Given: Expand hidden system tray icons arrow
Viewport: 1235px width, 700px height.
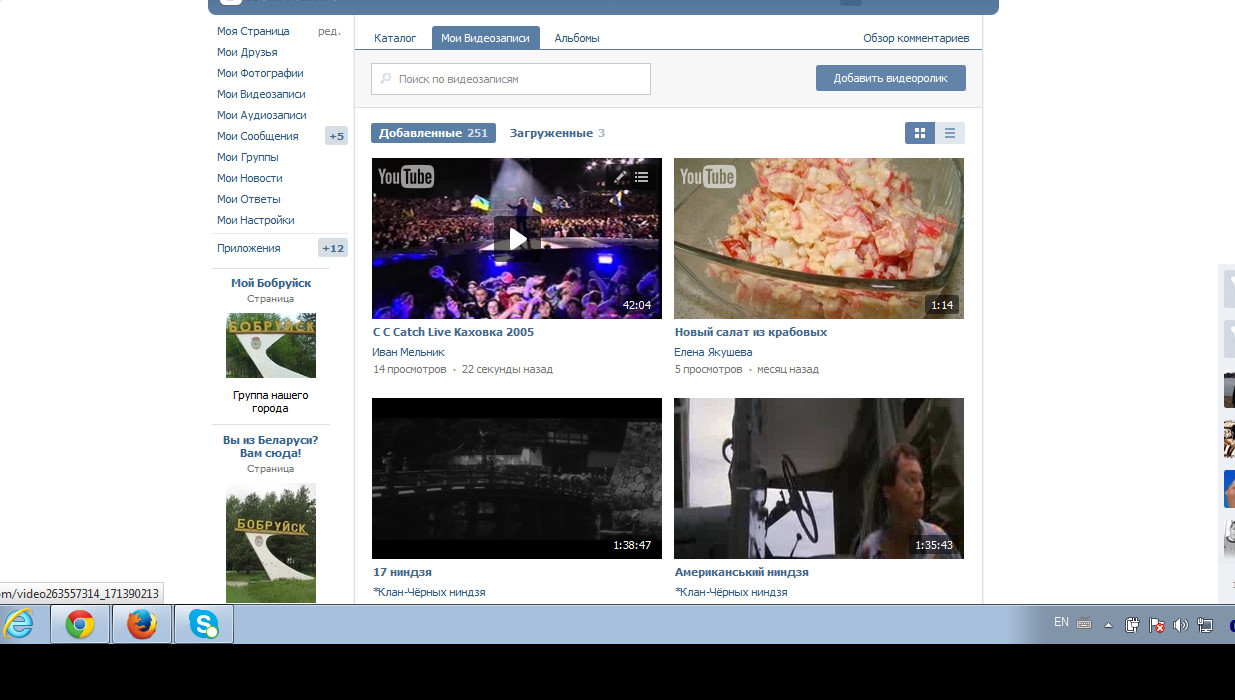Looking at the screenshot, I should point(1108,625).
